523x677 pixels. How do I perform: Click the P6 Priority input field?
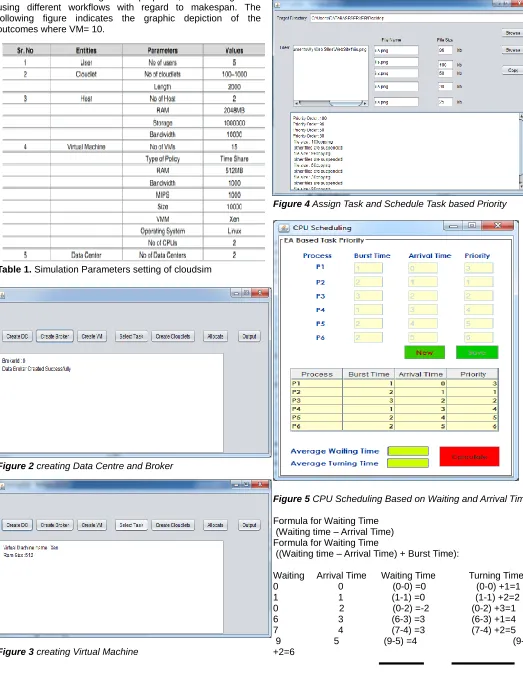click(479, 337)
